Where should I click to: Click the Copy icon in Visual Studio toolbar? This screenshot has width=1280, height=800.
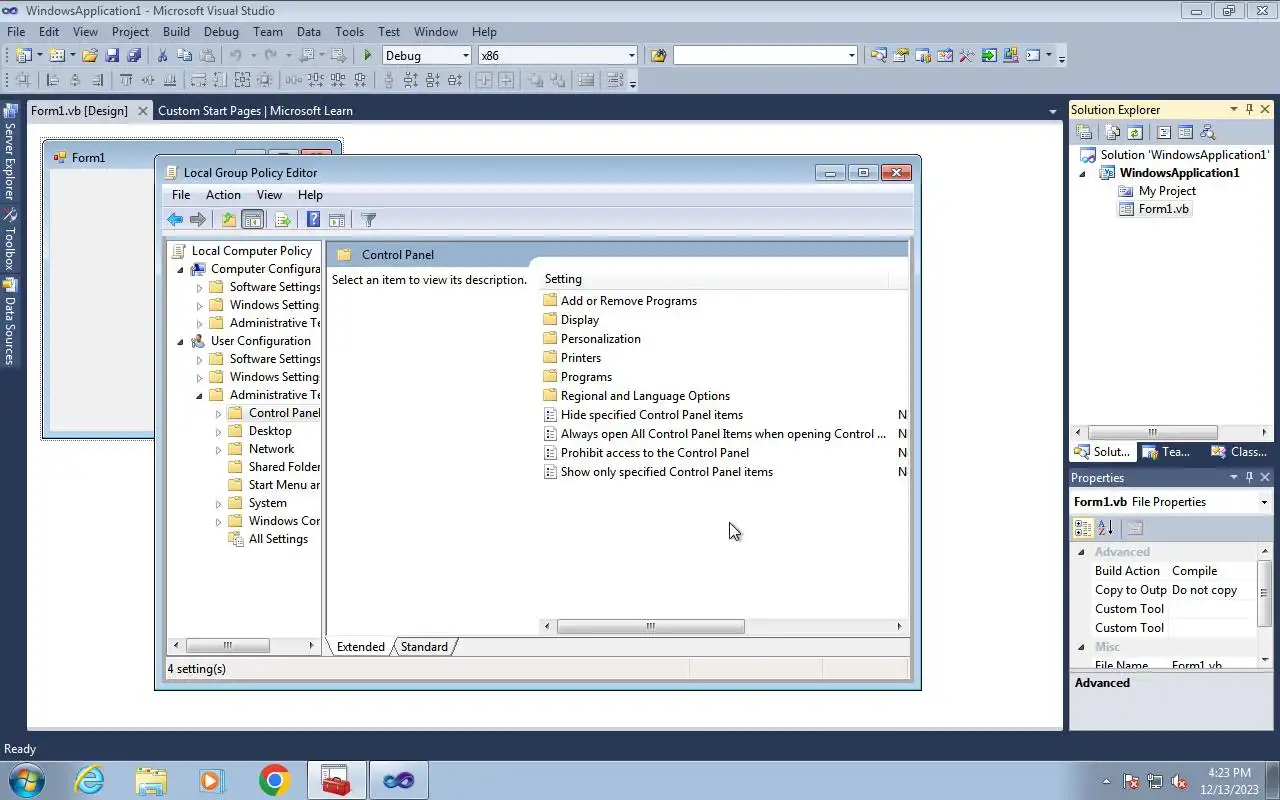(x=184, y=56)
